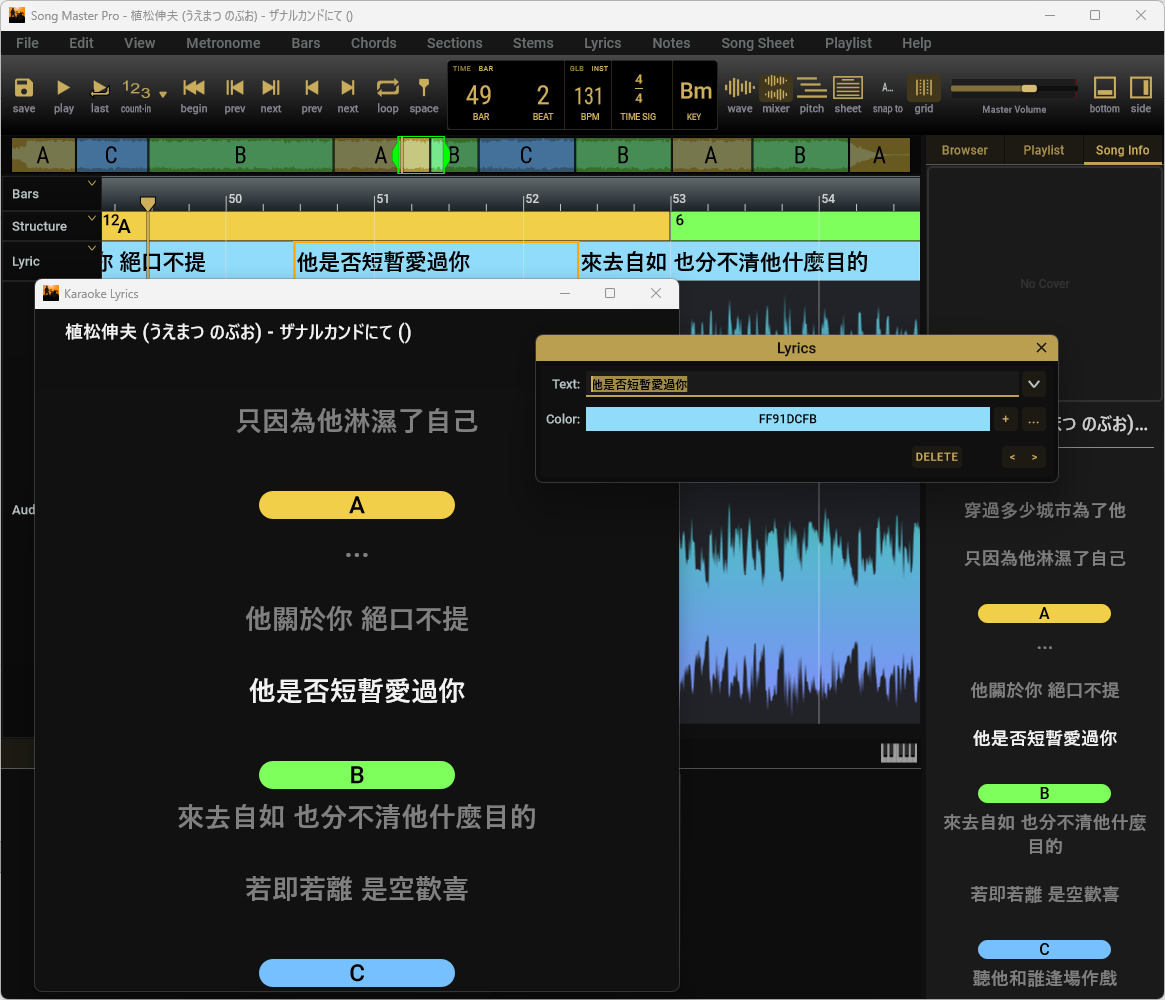Click the save icon in toolbar
The width and height of the screenshot is (1165, 1000).
point(24,88)
